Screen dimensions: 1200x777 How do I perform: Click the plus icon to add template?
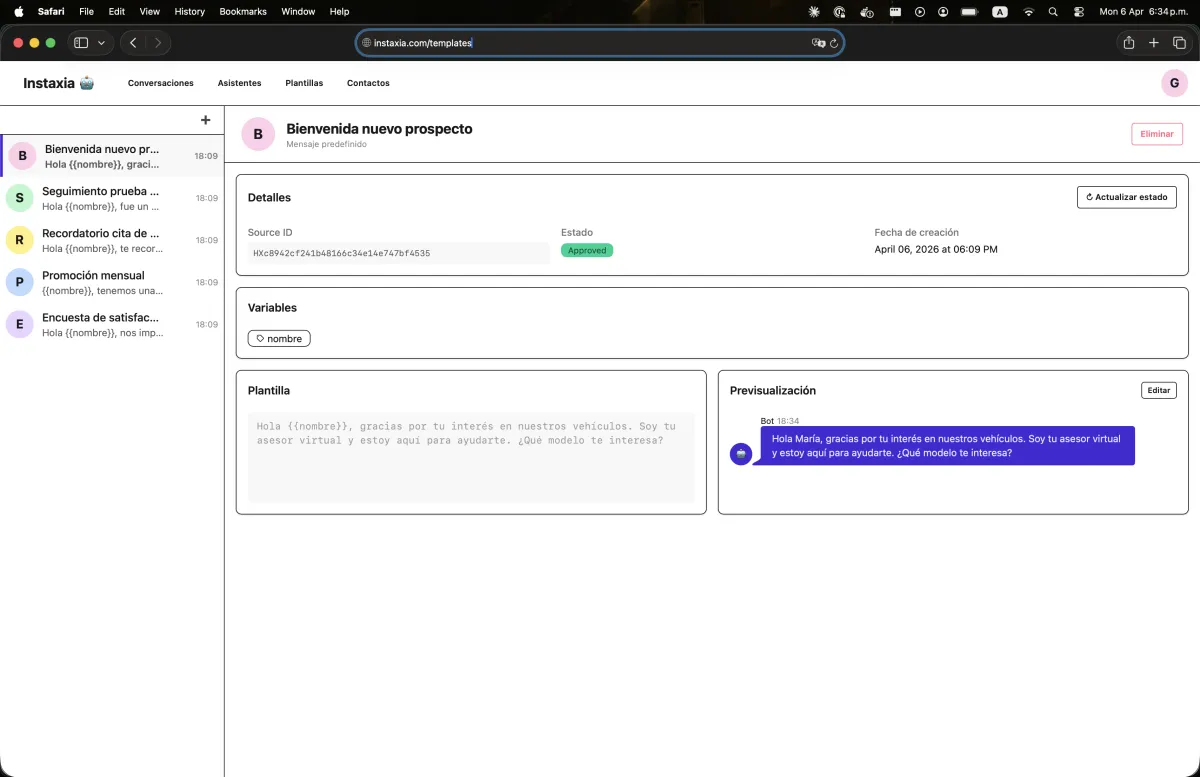(x=205, y=120)
